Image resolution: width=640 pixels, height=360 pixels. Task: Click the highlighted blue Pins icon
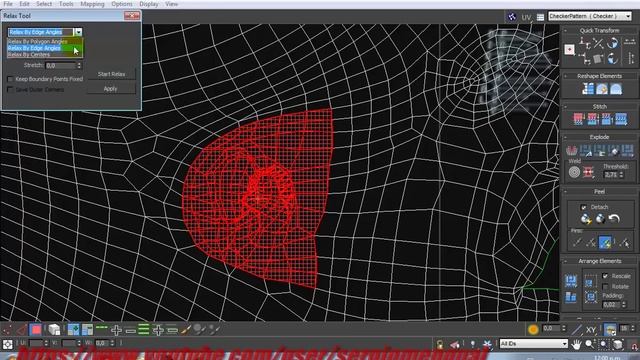click(605, 242)
